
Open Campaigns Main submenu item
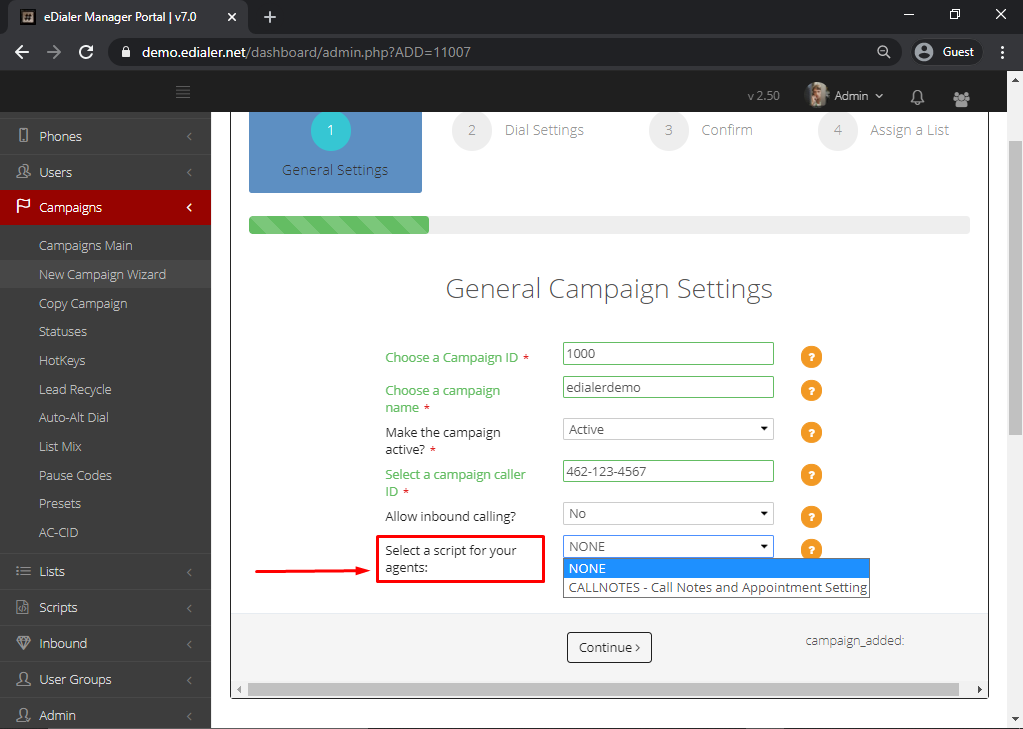(85, 245)
